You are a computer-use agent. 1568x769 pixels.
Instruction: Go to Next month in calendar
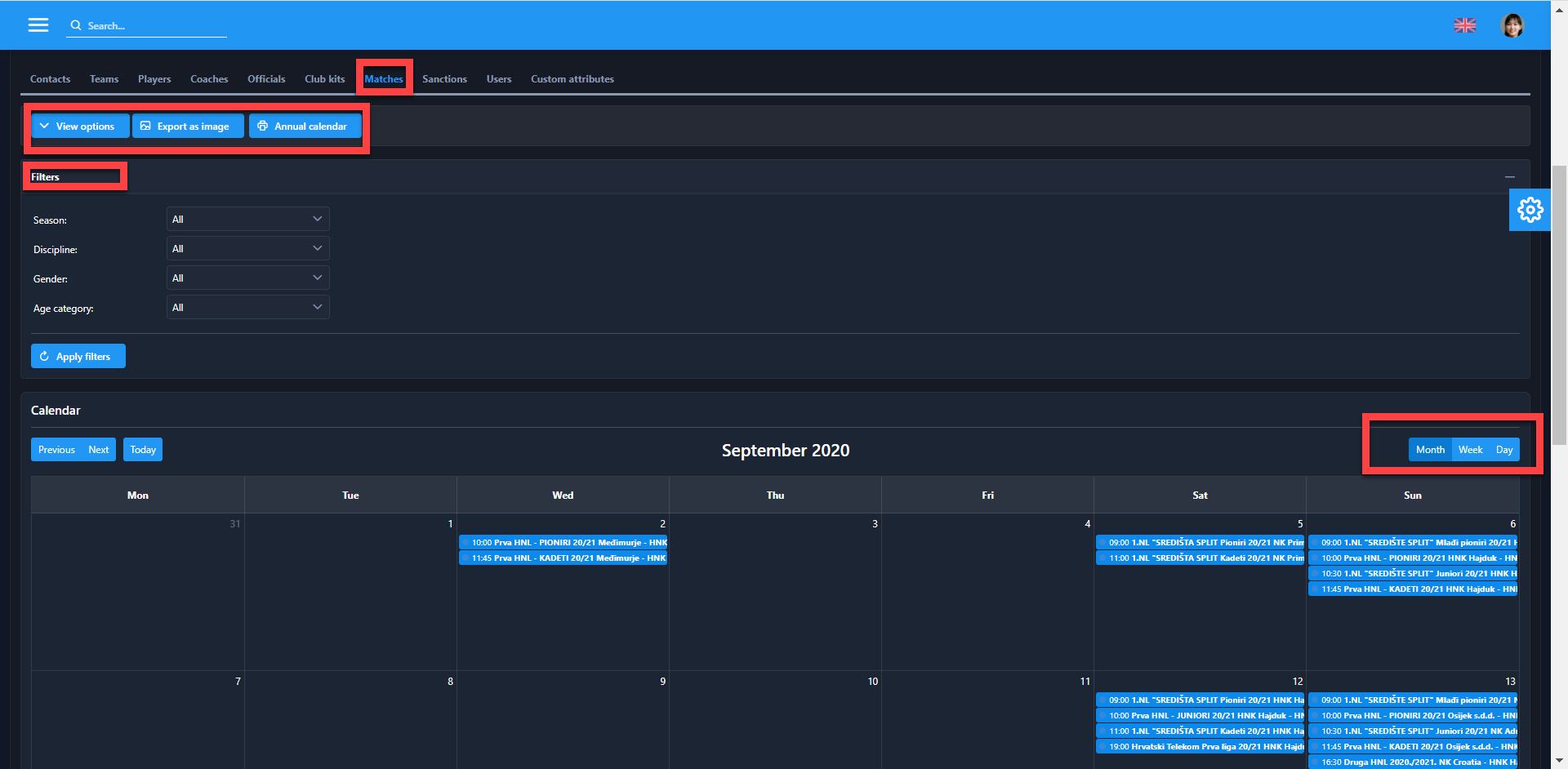coord(99,450)
